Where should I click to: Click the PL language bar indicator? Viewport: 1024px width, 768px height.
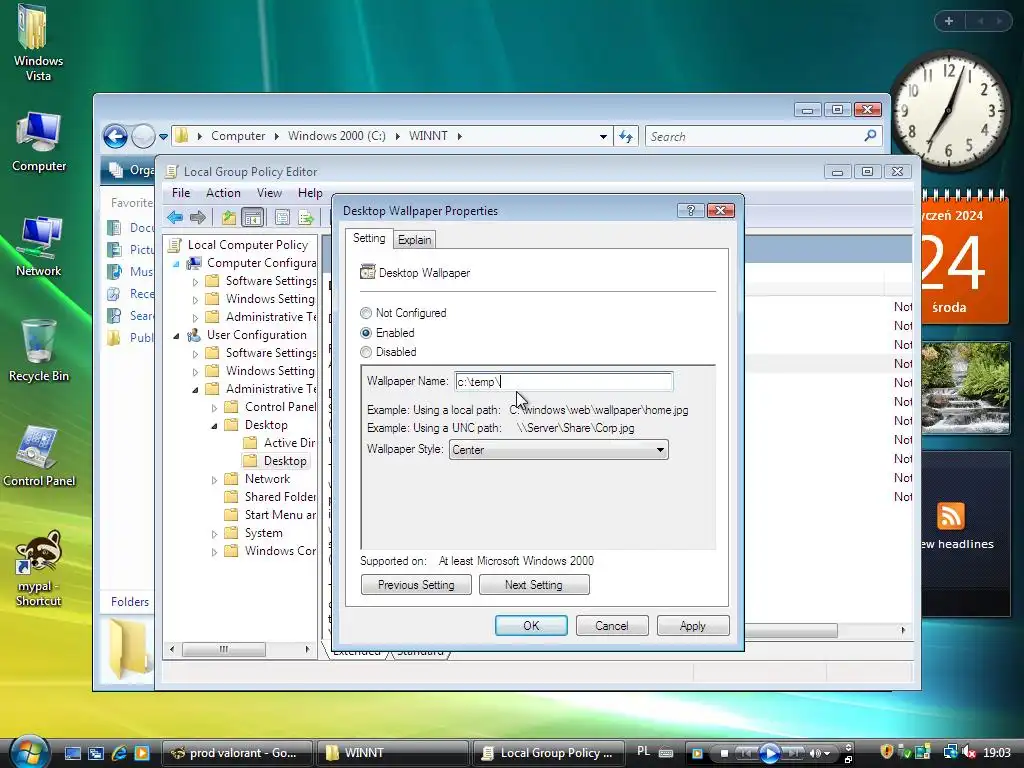tap(643, 752)
